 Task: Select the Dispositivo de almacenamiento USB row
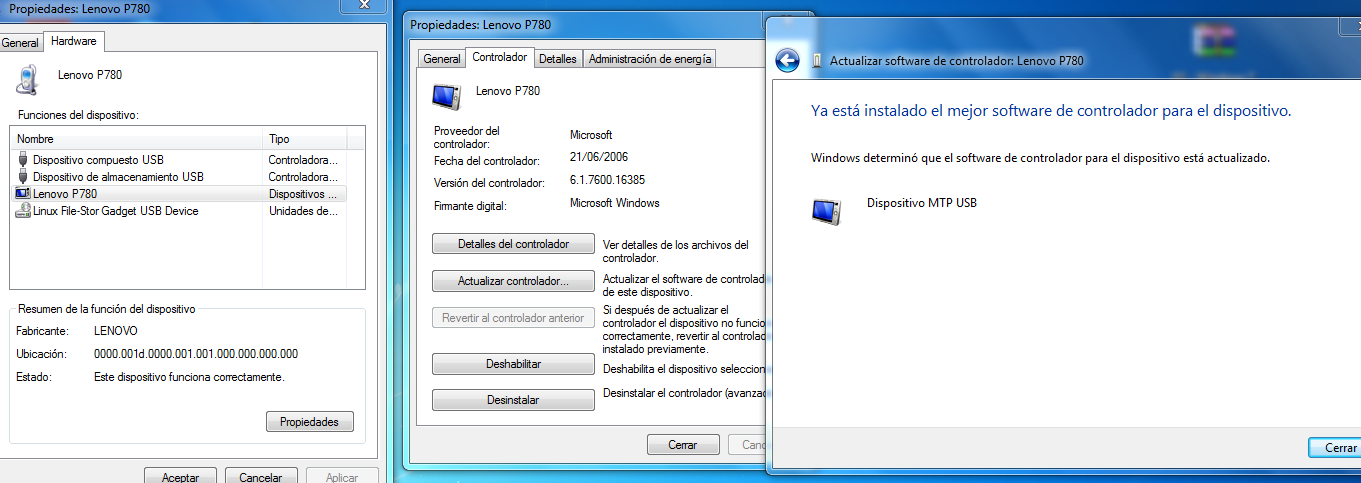pos(179,177)
